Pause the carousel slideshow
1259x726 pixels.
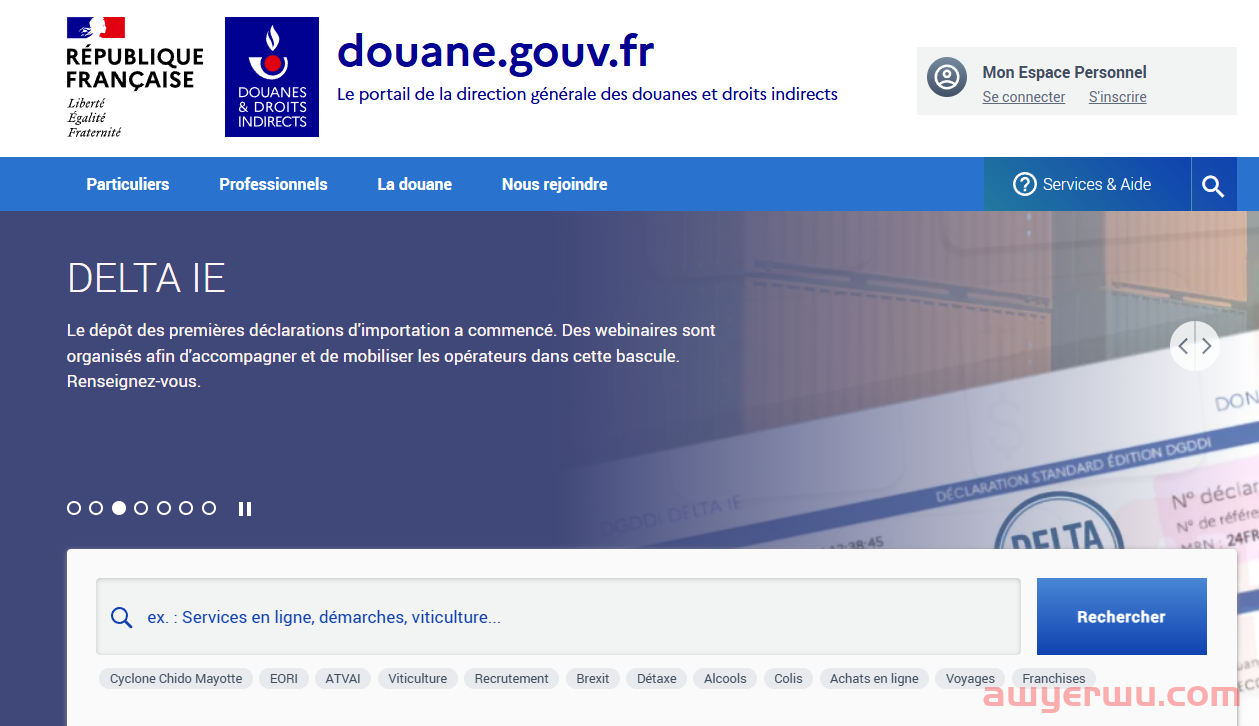tap(245, 509)
